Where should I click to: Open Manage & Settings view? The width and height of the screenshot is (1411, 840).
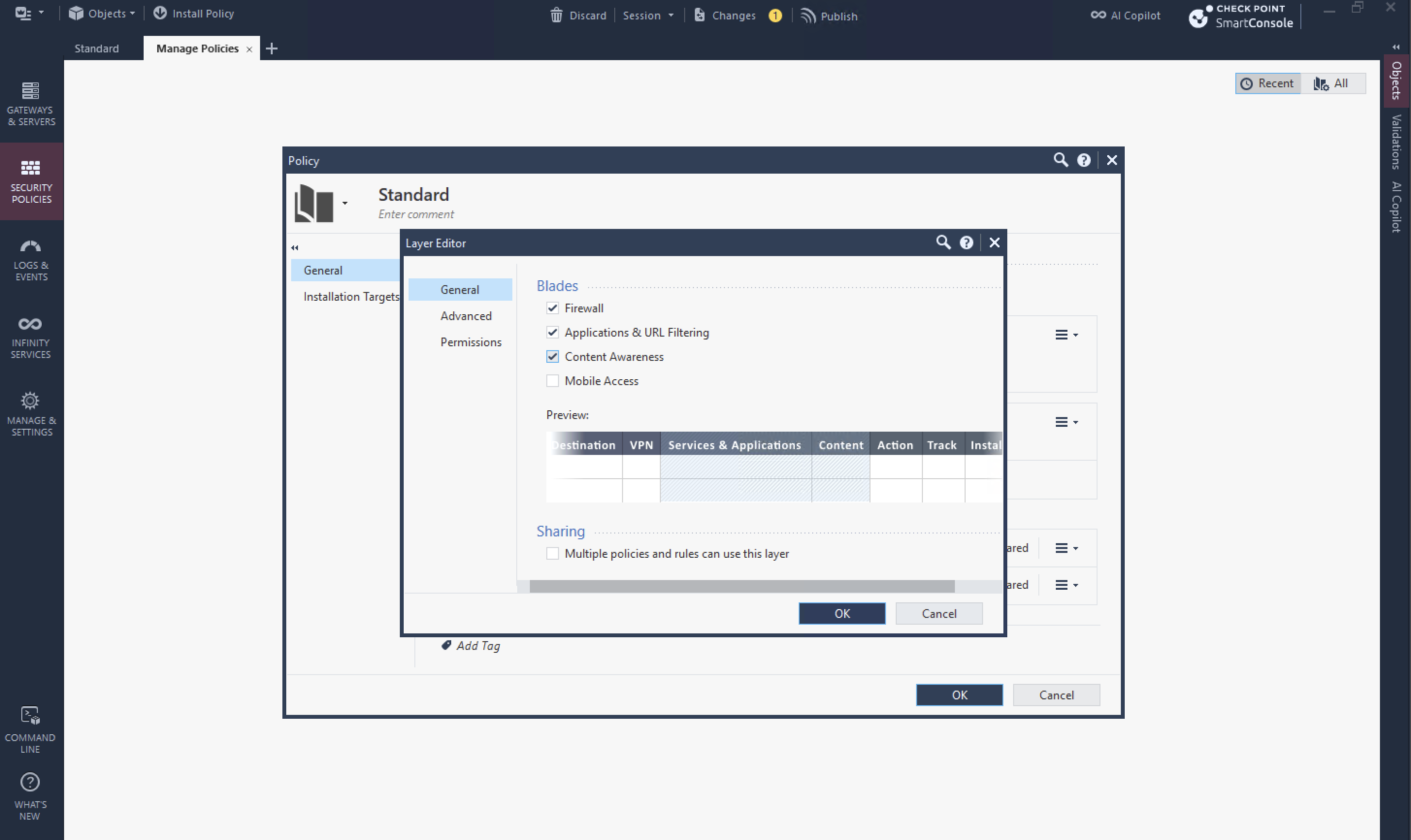pos(31,414)
